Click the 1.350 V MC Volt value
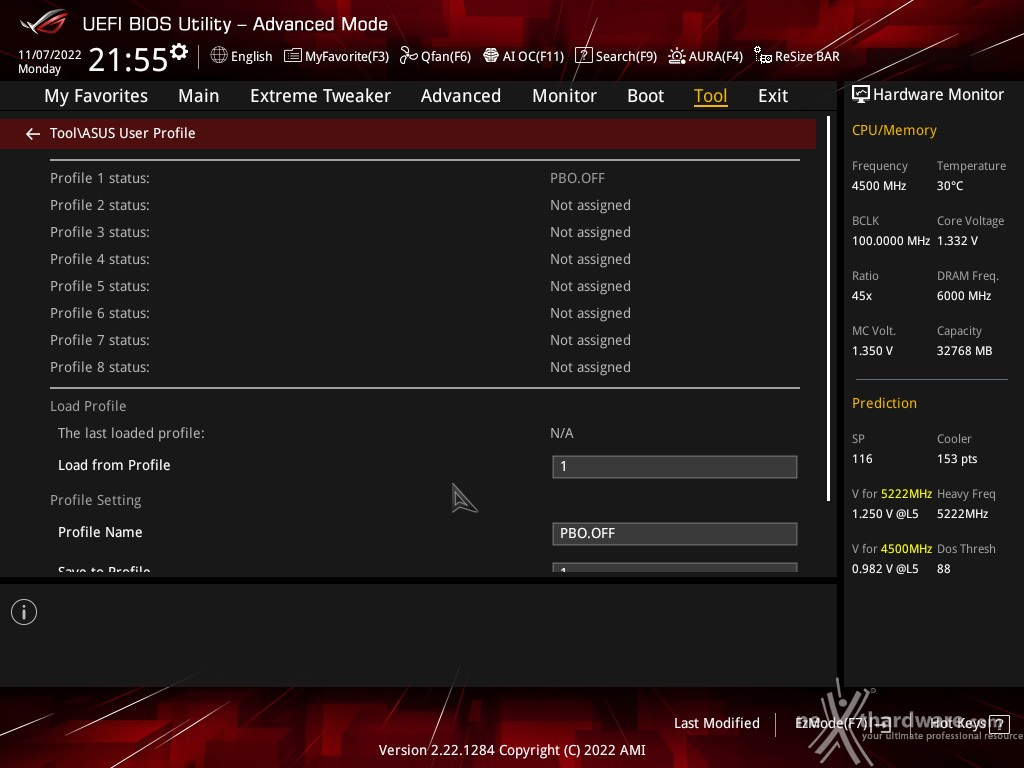Image resolution: width=1024 pixels, height=768 pixels. pos(872,351)
